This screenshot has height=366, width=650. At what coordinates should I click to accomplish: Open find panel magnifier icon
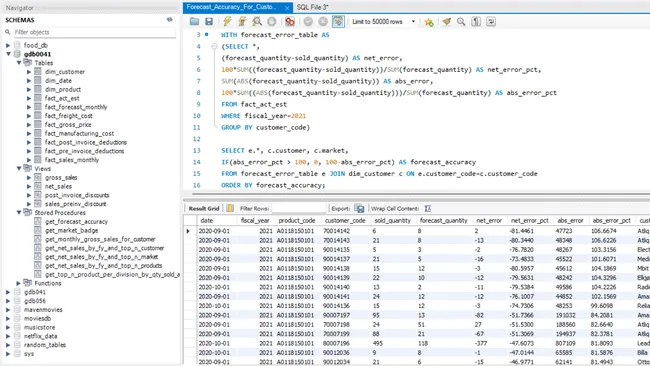tap(461, 22)
